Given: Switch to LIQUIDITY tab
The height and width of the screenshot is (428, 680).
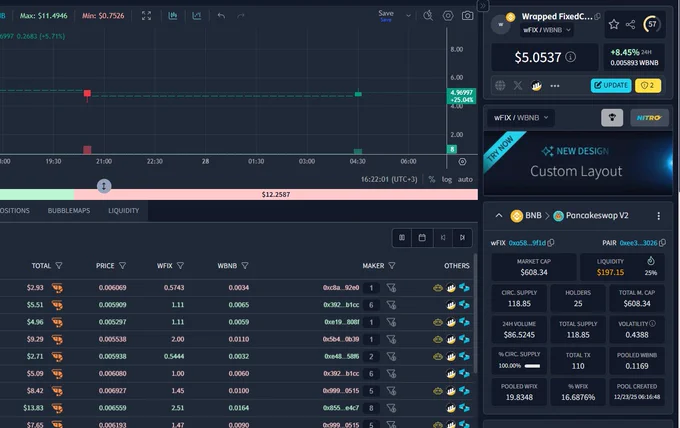Looking at the screenshot, I should click(x=124, y=211).
